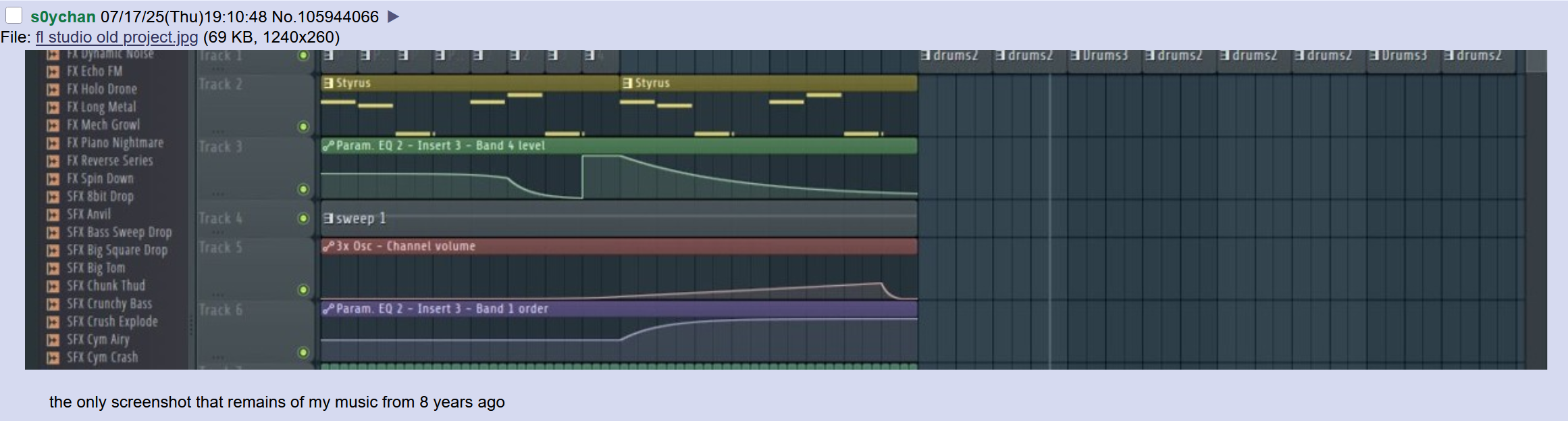Select the sweep 1 pattern clip
The width and height of the screenshot is (1568, 421).
619,218
